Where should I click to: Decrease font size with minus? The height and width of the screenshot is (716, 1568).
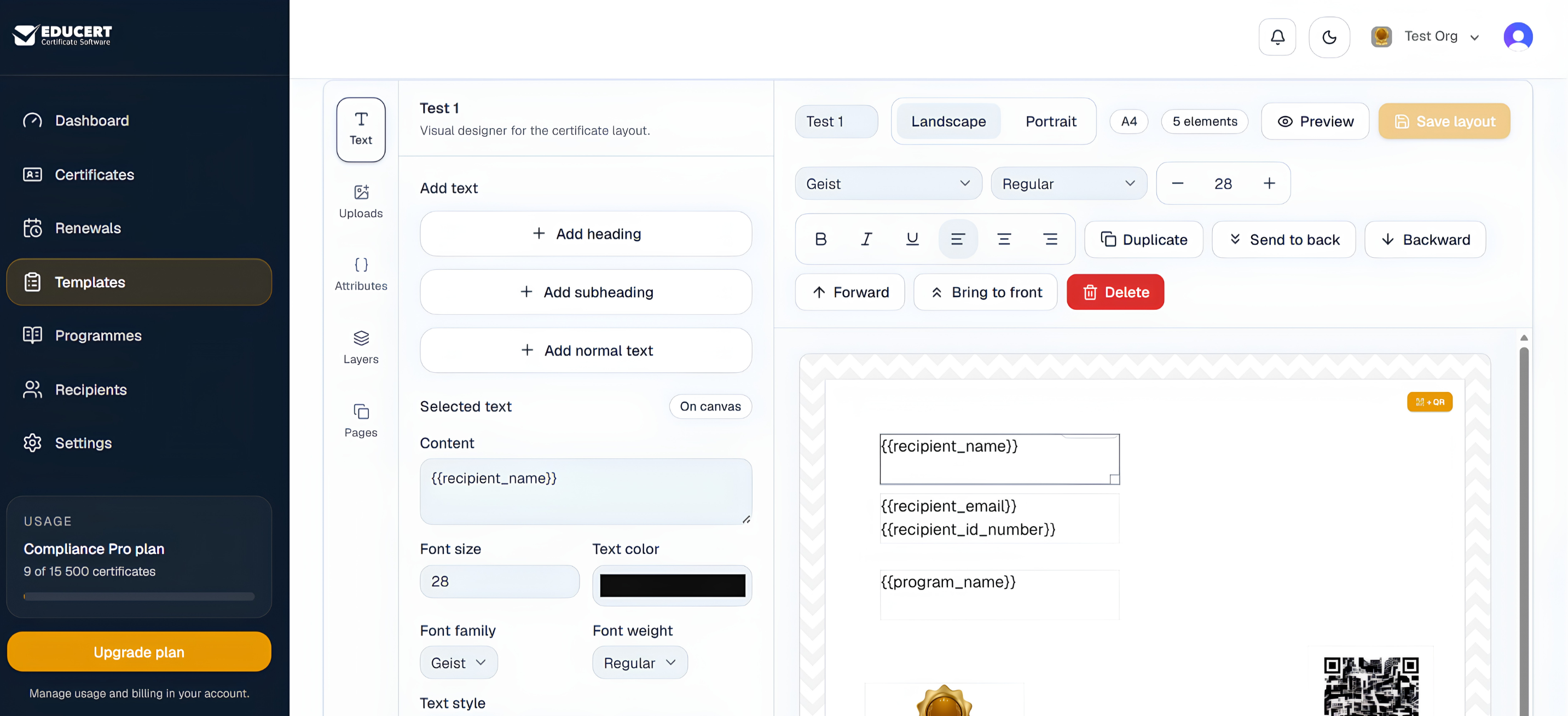1178,184
